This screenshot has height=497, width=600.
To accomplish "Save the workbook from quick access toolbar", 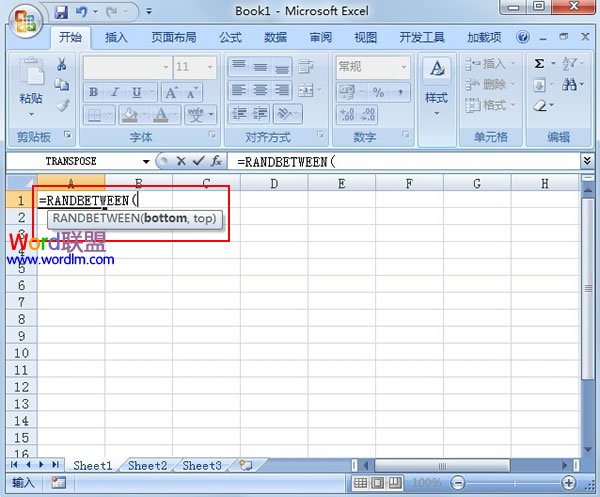I will tap(61, 13).
